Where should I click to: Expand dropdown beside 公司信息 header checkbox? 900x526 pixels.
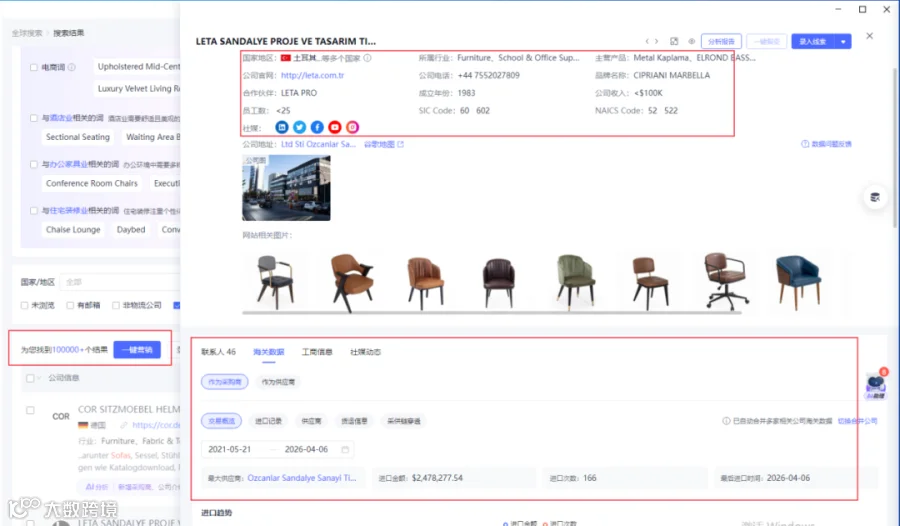pyautogui.click(x=38, y=378)
